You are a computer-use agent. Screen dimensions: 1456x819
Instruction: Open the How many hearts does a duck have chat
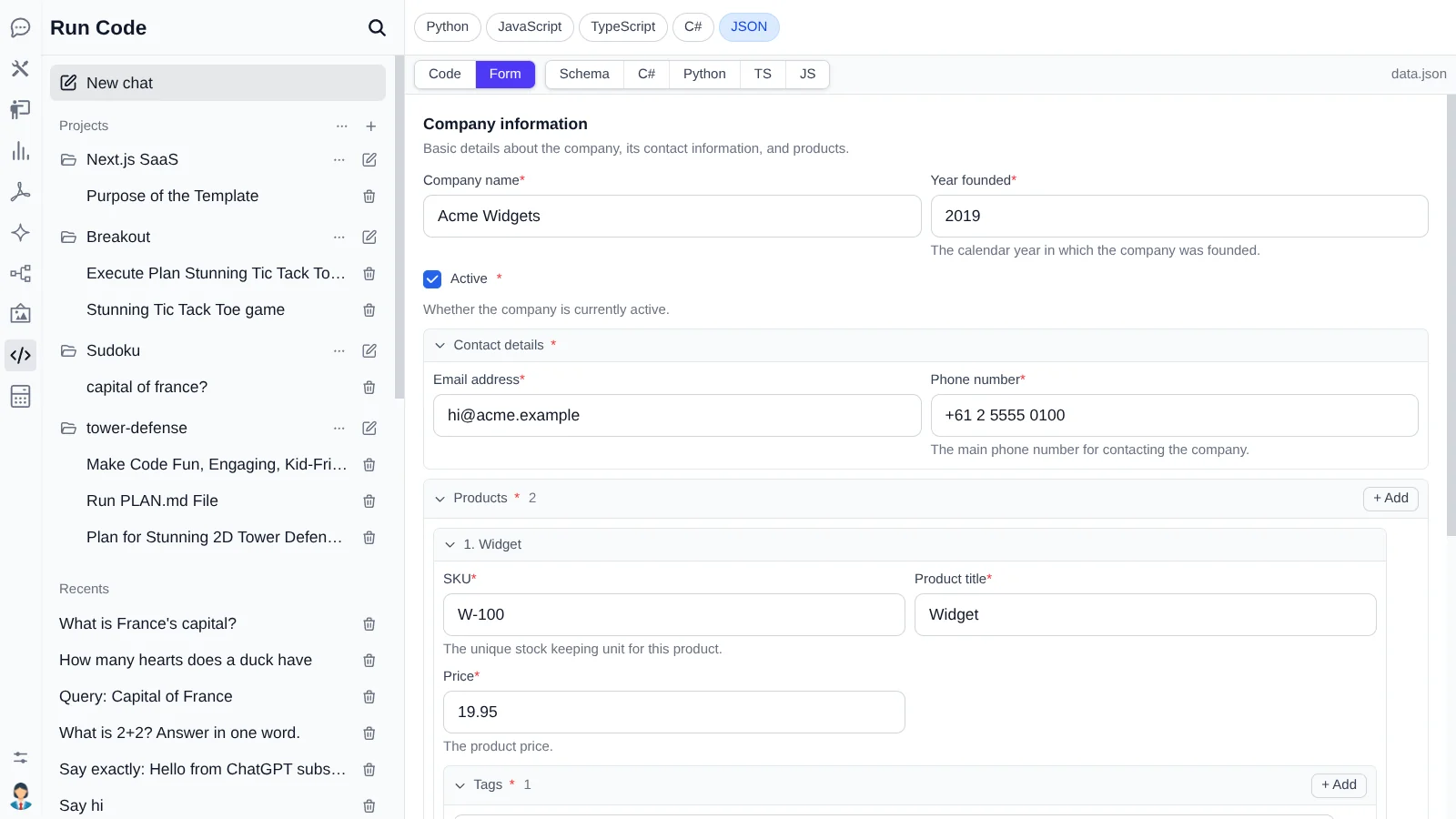point(186,661)
